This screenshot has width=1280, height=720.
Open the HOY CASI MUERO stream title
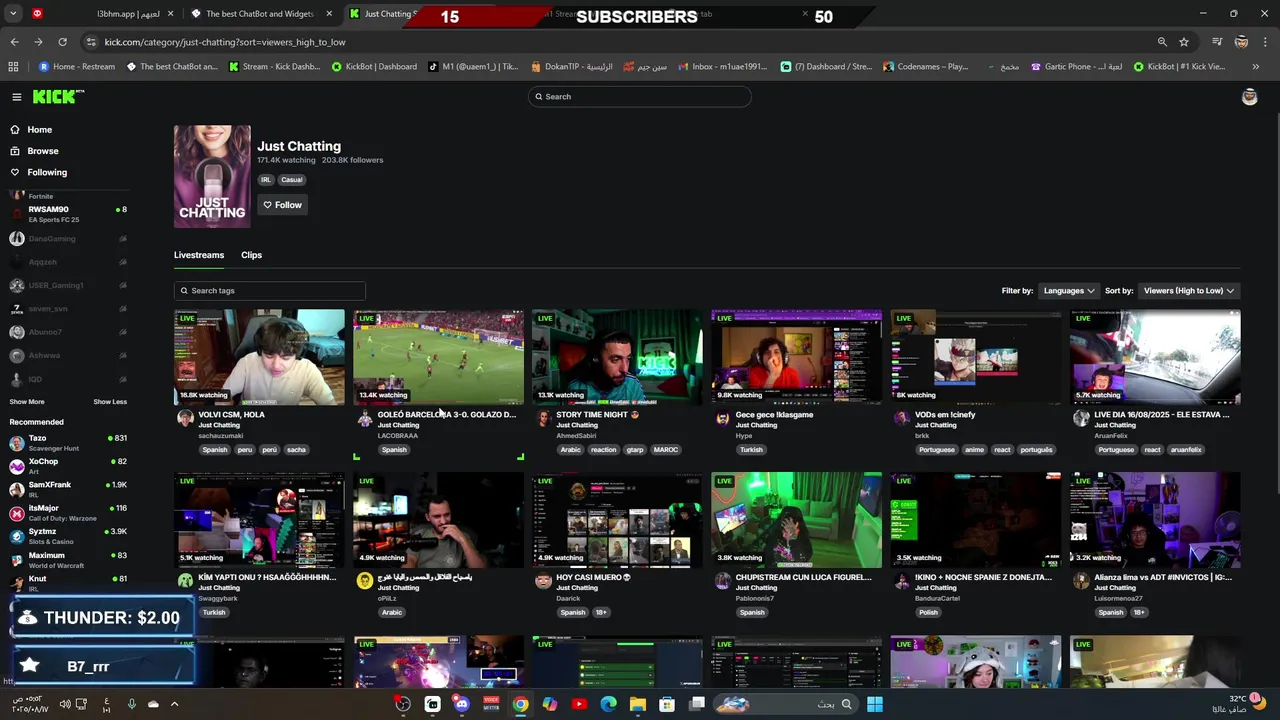594,577
